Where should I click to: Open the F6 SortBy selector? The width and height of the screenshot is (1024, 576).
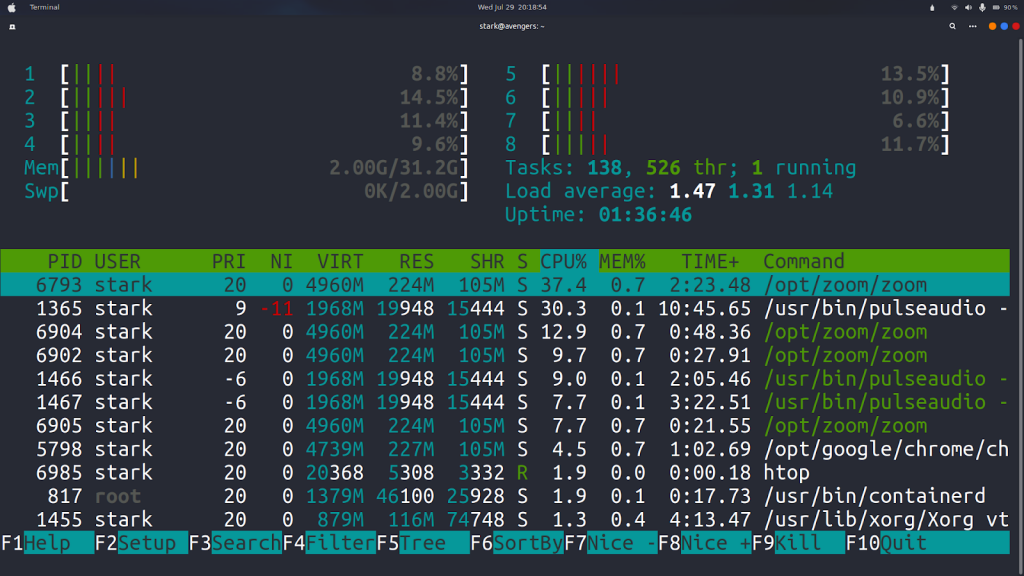coord(517,543)
